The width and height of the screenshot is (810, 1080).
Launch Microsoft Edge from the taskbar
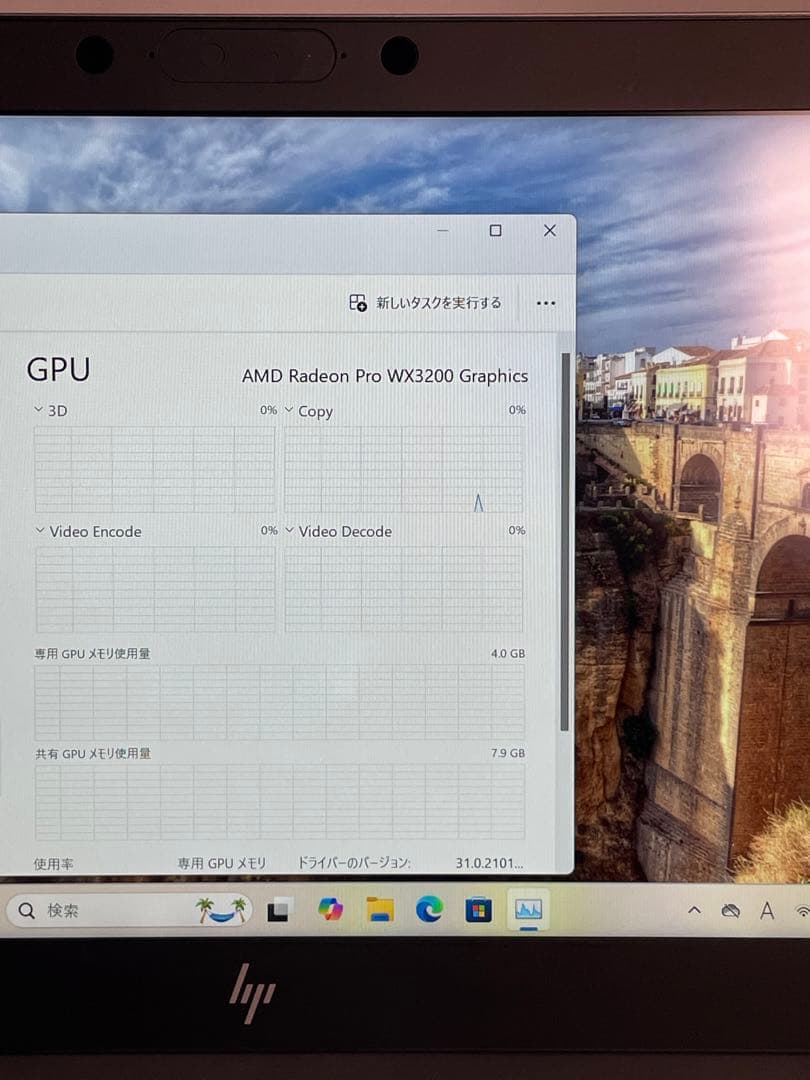[430, 910]
